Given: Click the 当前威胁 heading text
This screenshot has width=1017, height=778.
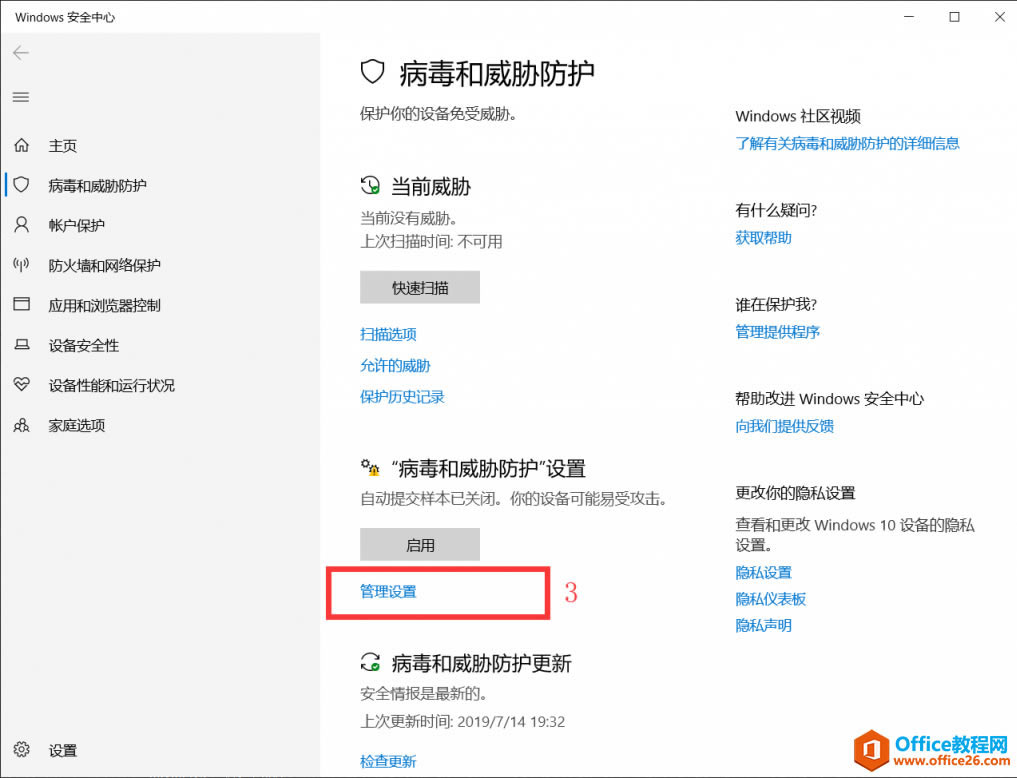Looking at the screenshot, I should [x=431, y=187].
